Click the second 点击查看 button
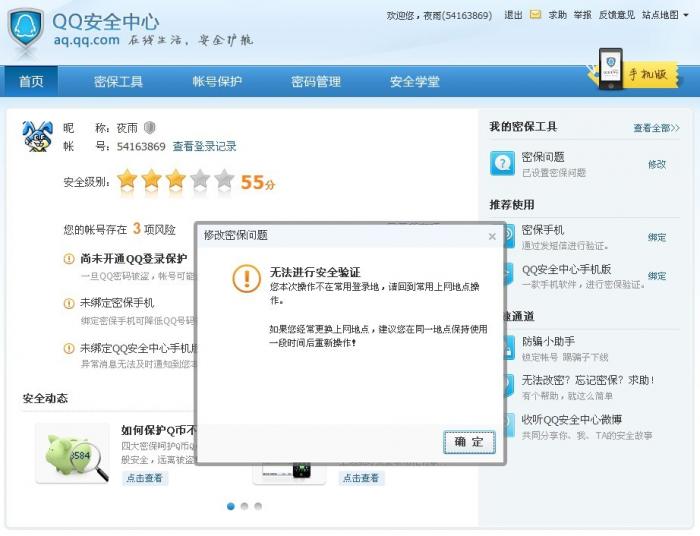The image size is (700, 536). coord(361,478)
